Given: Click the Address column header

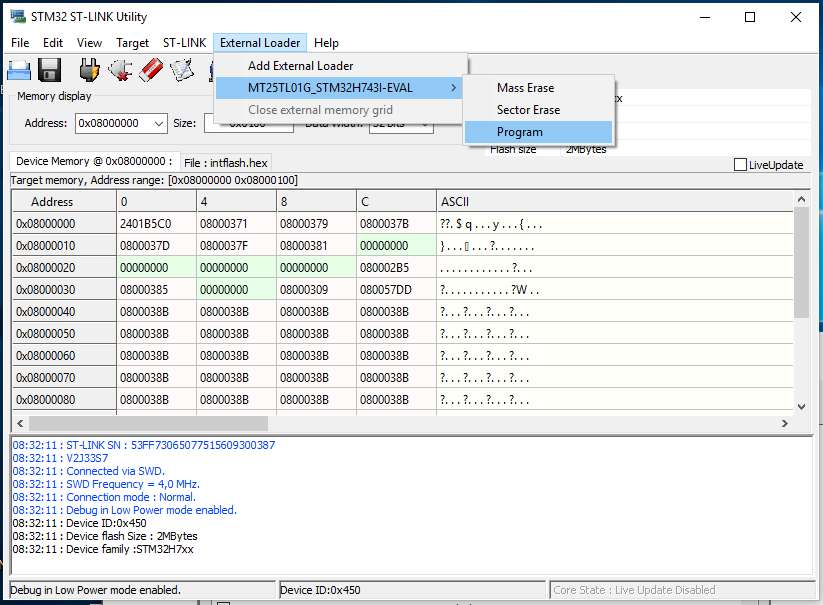Looking at the screenshot, I should (64, 201).
